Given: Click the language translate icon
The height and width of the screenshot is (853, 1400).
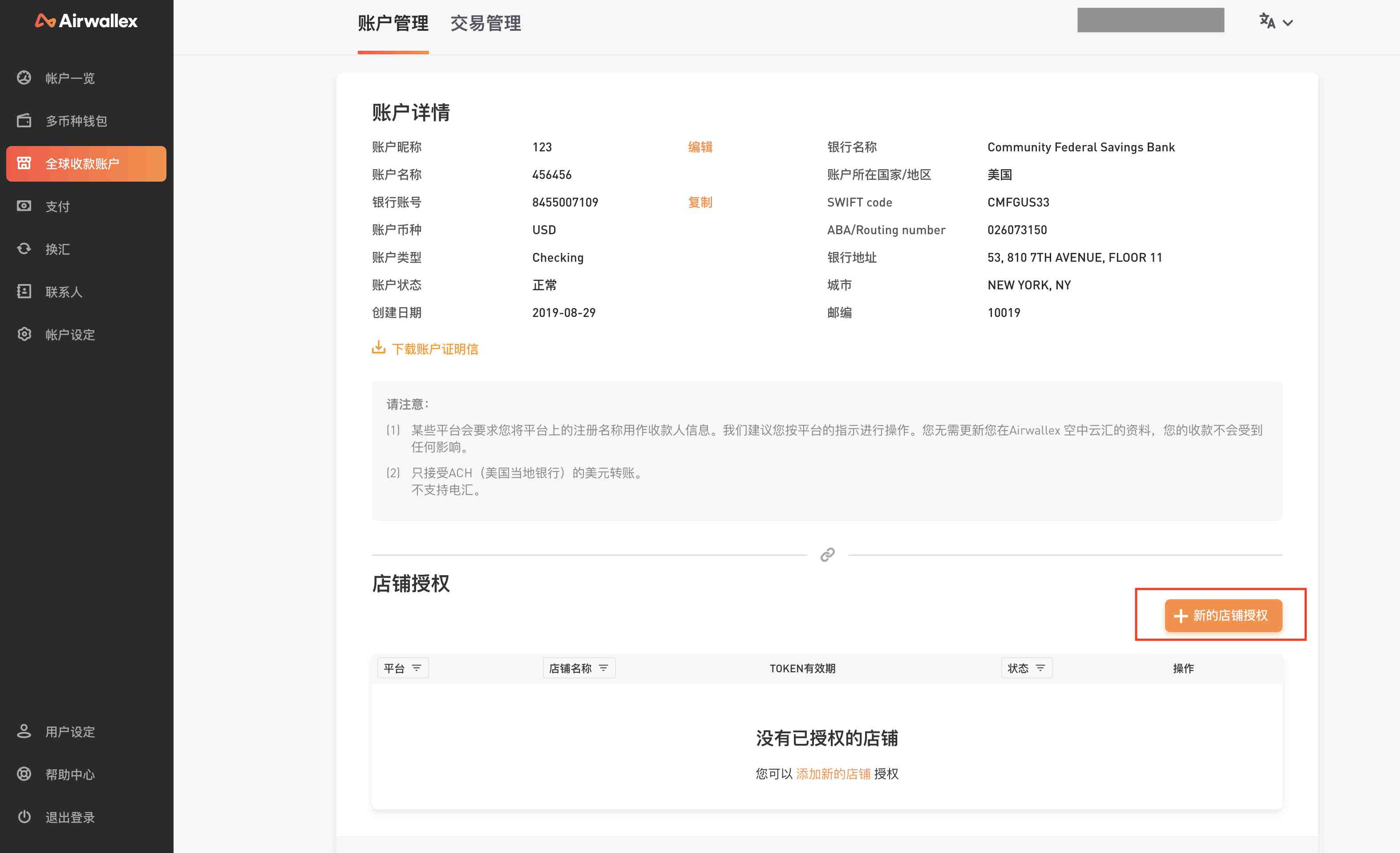Looking at the screenshot, I should [x=1267, y=21].
